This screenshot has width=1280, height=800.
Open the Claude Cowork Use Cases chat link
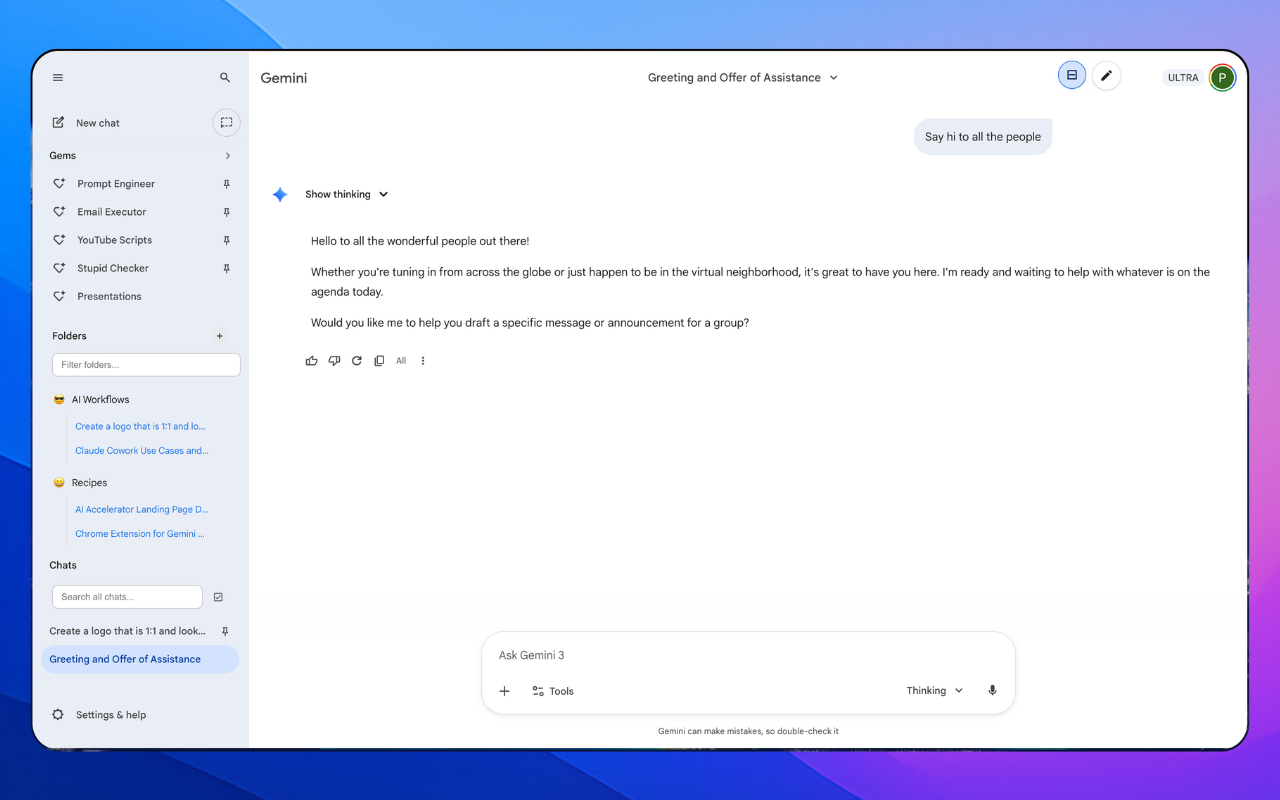[142, 450]
